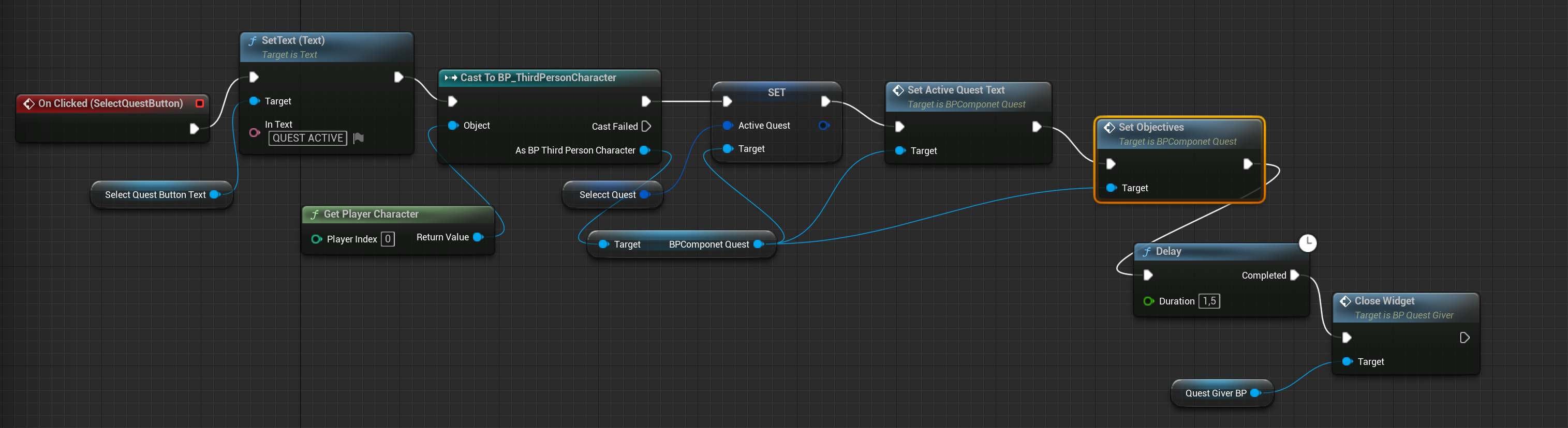The height and width of the screenshot is (428, 1568).
Task: Click the Close Widget exec output pin
Action: tap(1465, 338)
